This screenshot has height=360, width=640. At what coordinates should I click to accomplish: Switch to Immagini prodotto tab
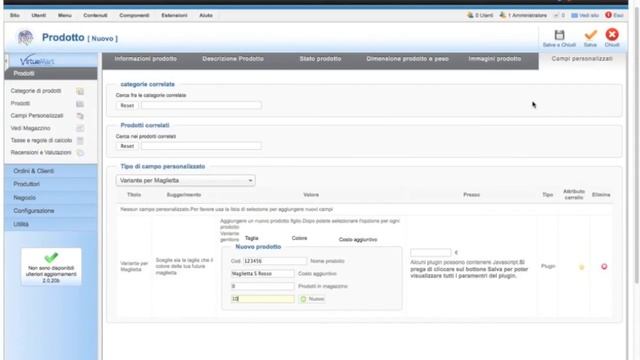tap(495, 59)
